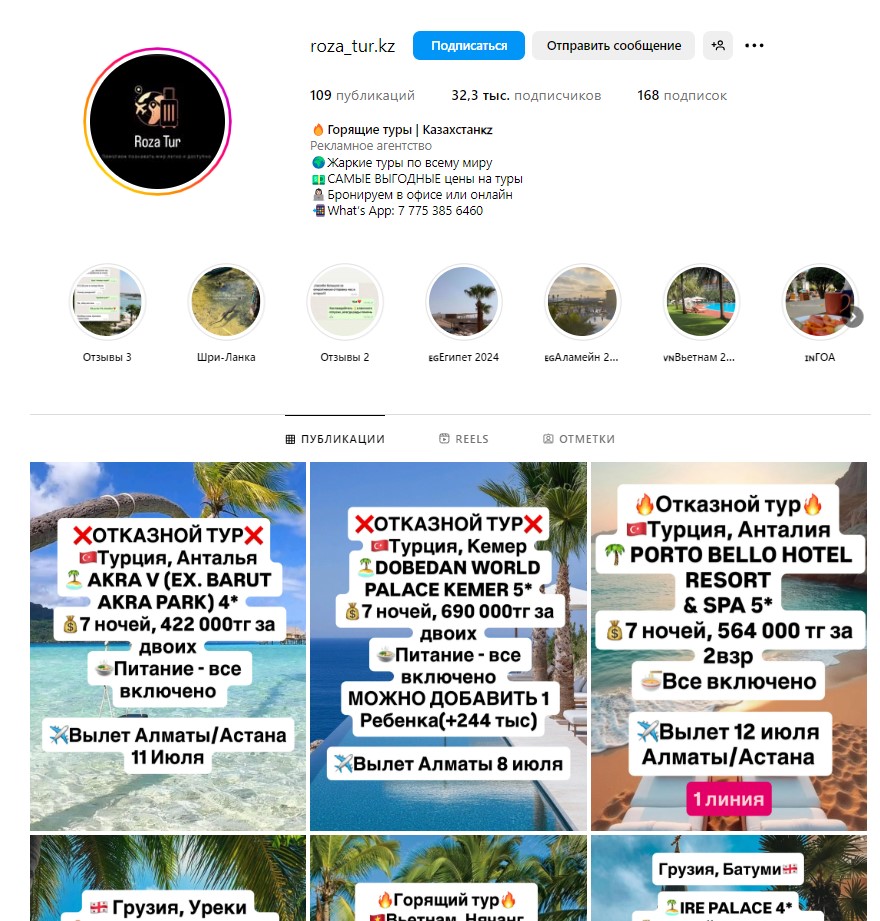
Task: Click the Подписаться button
Action: pyautogui.click(x=469, y=45)
